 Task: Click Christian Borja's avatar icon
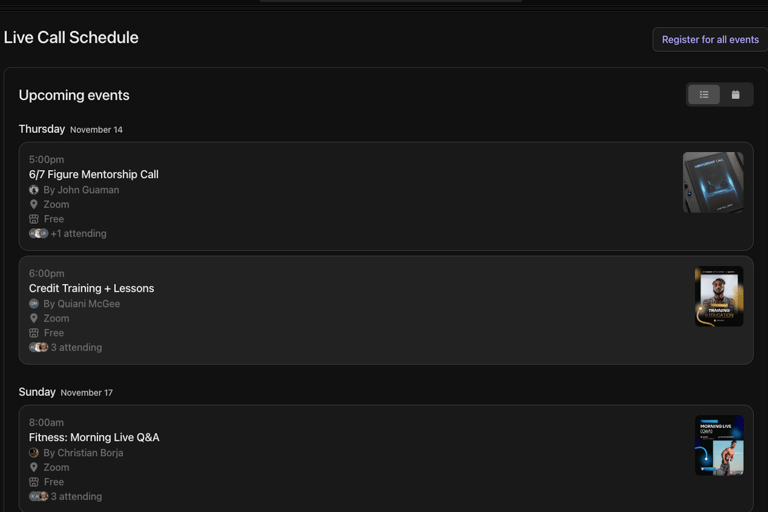click(34, 453)
